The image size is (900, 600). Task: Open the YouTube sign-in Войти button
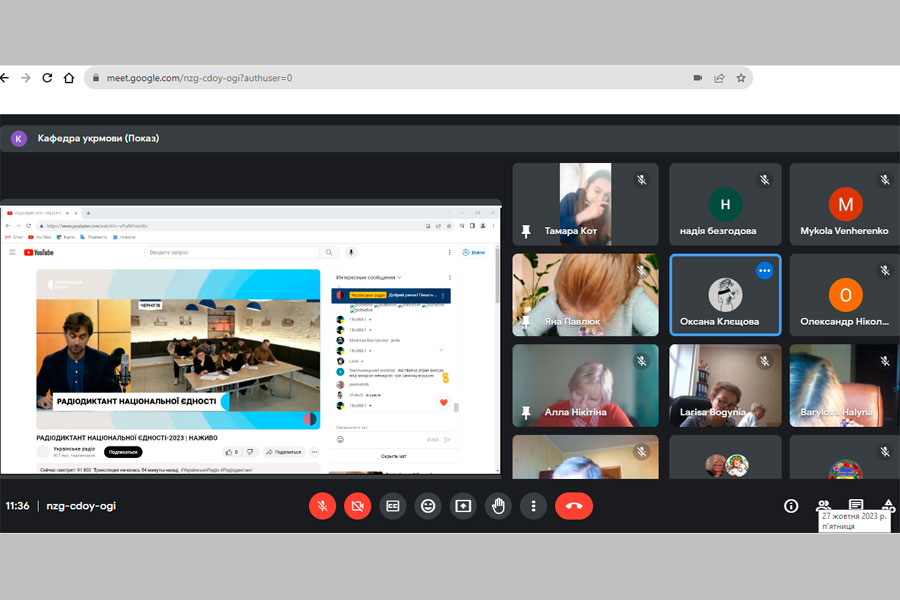tap(474, 252)
